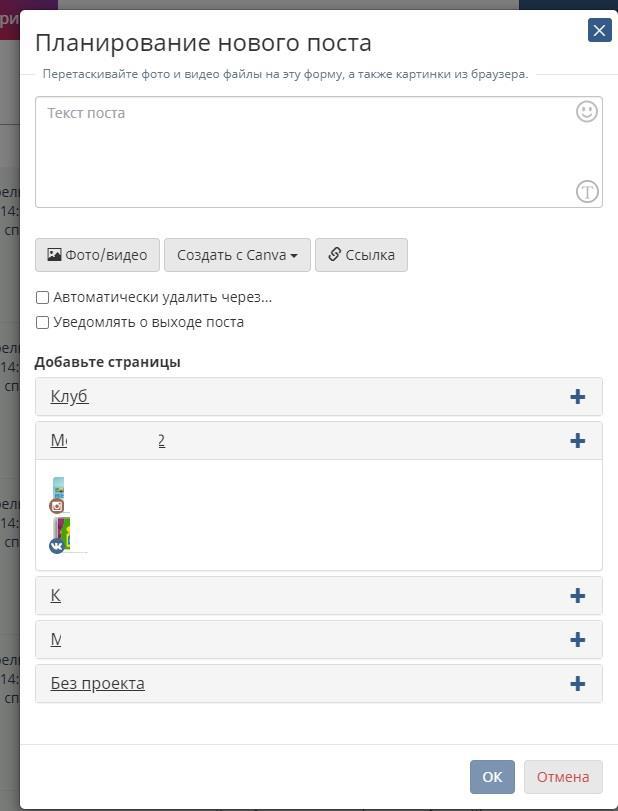
Task: Expand the Клуб project section
Action: [70, 397]
